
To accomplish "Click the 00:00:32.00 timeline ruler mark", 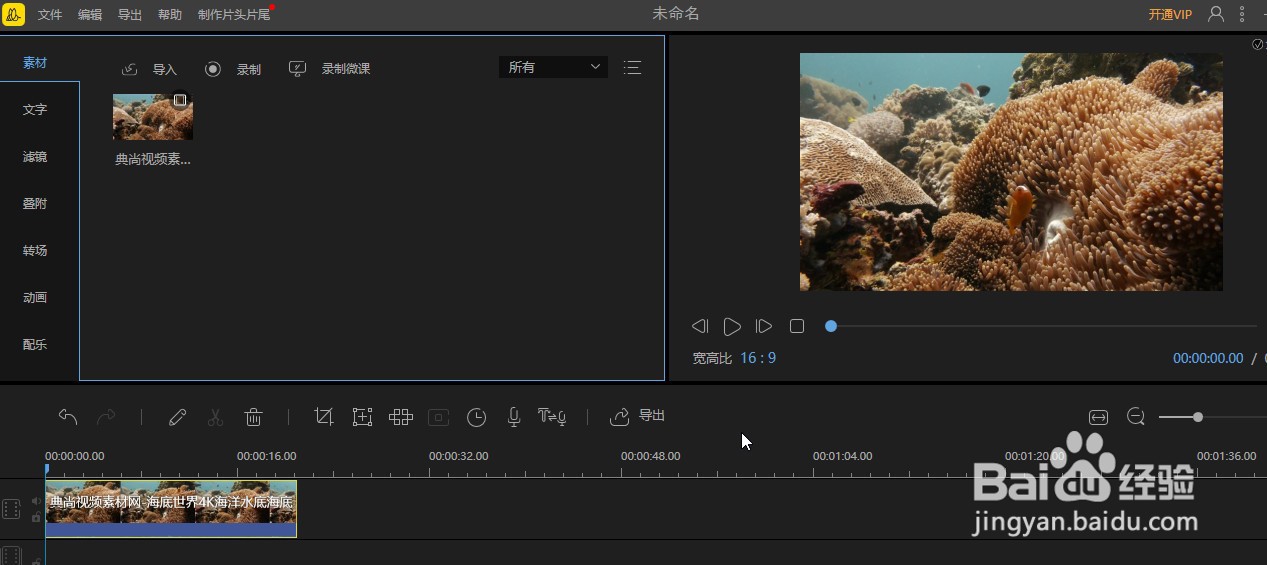I will 458,456.
